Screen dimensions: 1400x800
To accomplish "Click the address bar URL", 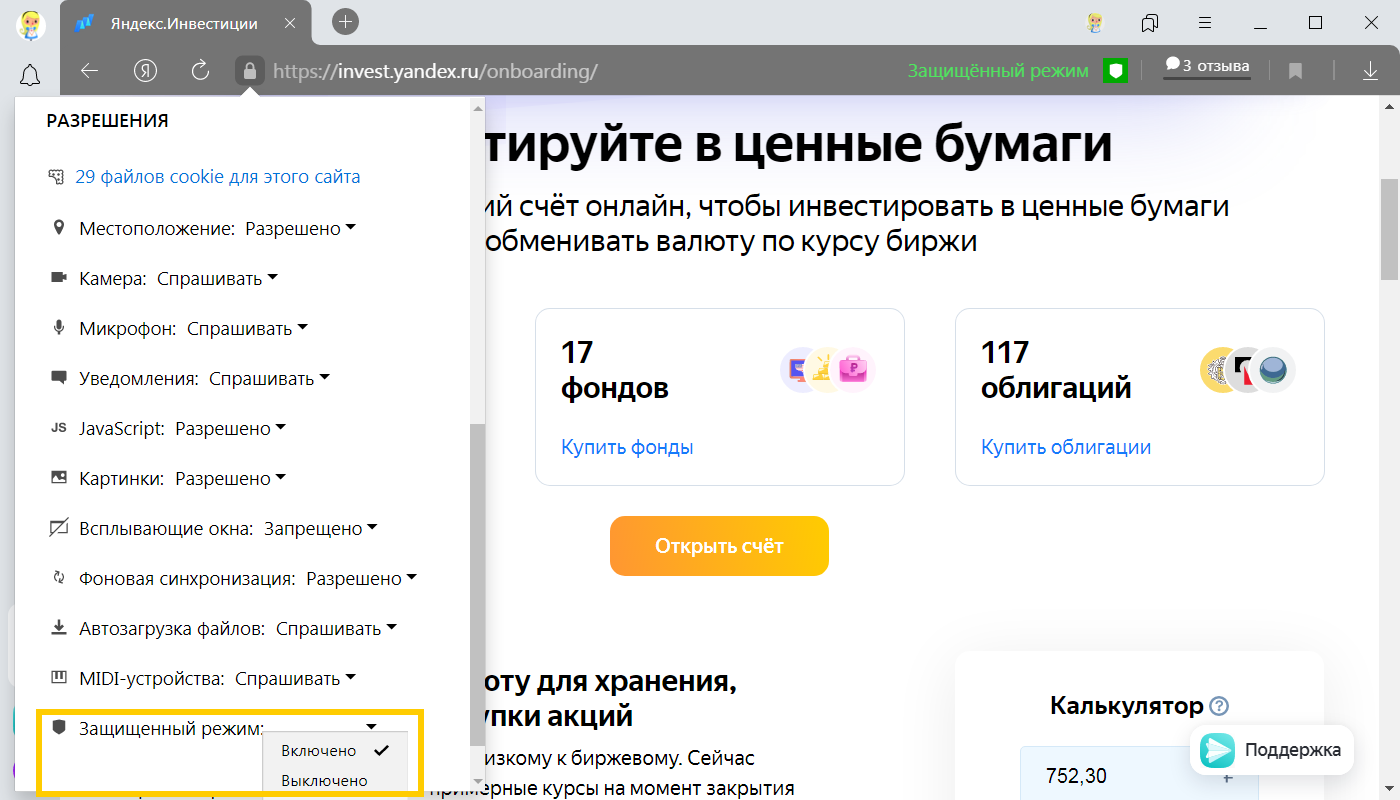I will tap(435, 71).
